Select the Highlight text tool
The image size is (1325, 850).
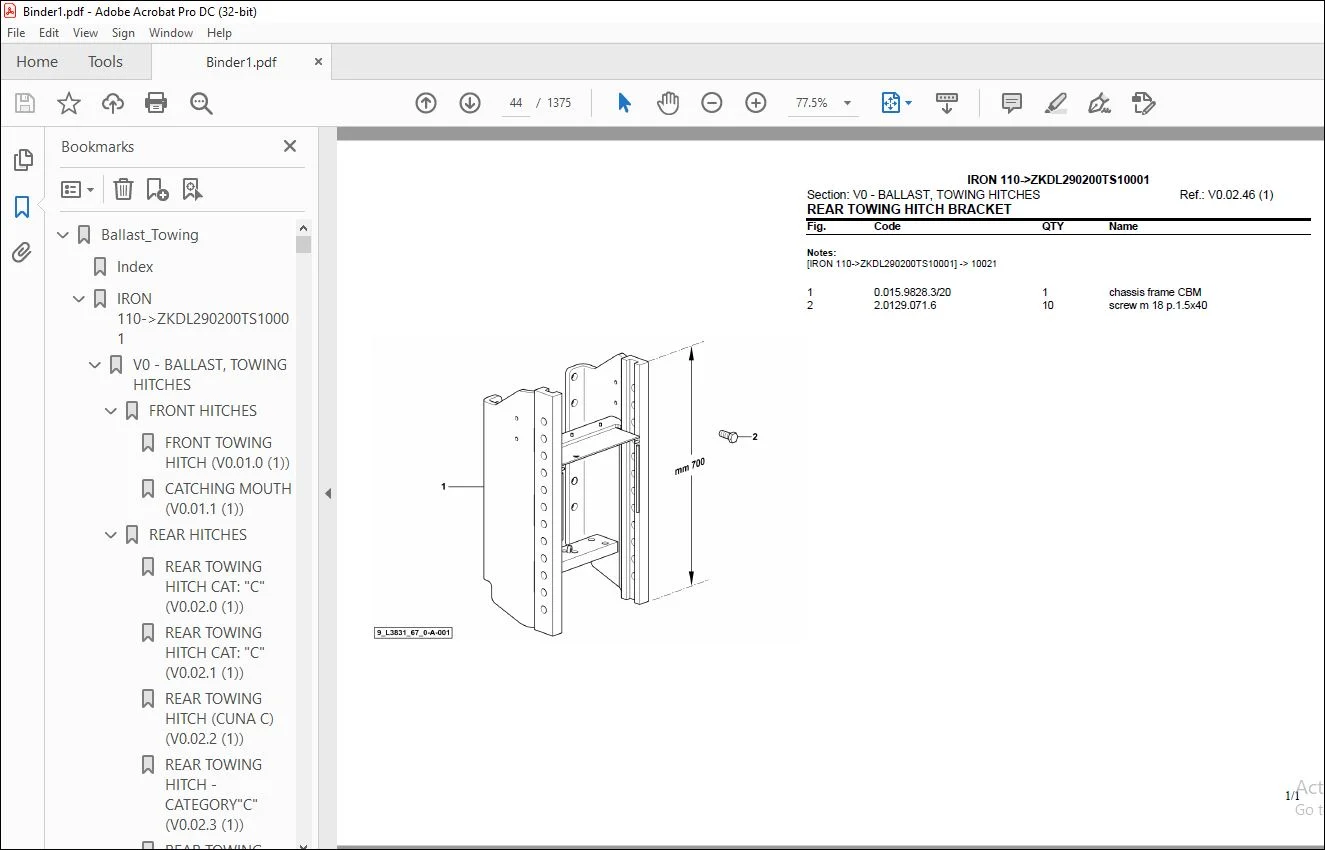(1056, 103)
